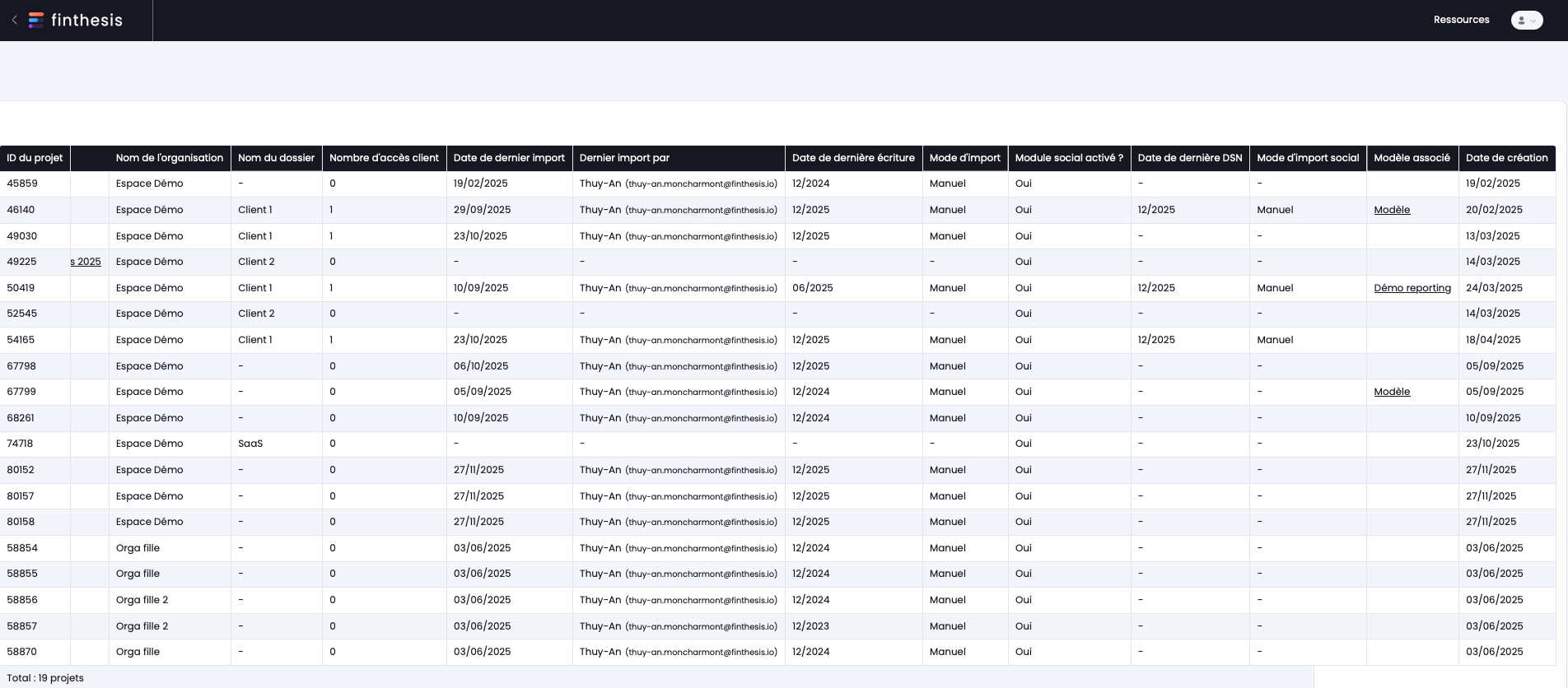Click the finthesis logo icon

[x=36, y=21]
